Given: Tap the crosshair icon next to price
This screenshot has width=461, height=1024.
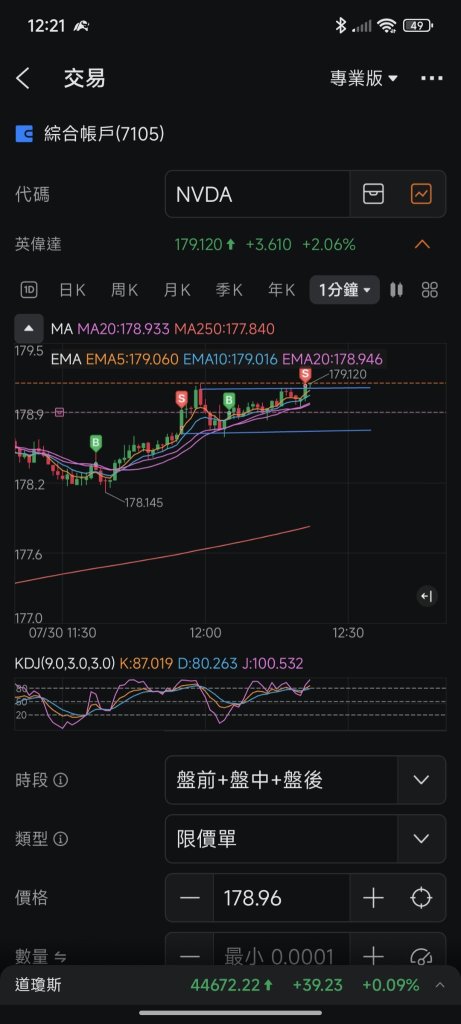Looking at the screenshot, I should (x=421, y=898).
